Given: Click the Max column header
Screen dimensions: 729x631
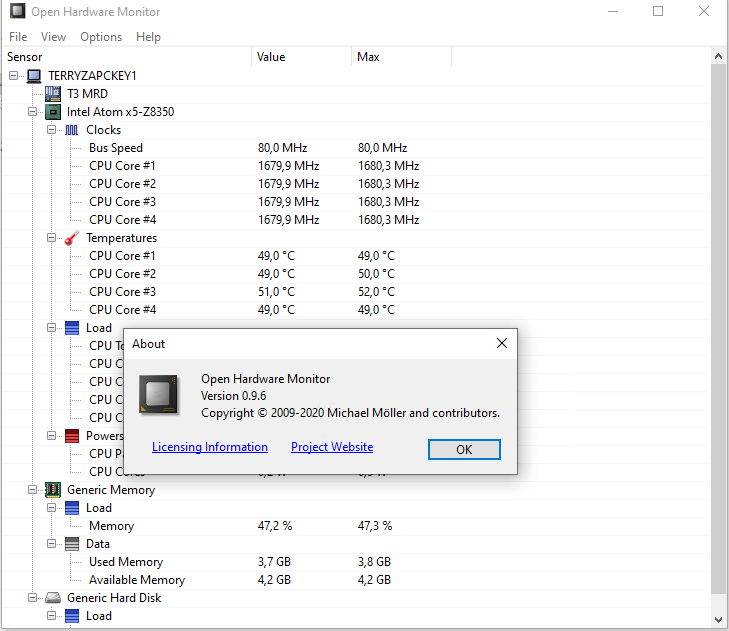Looking at the screenshot, I should 401,57.
